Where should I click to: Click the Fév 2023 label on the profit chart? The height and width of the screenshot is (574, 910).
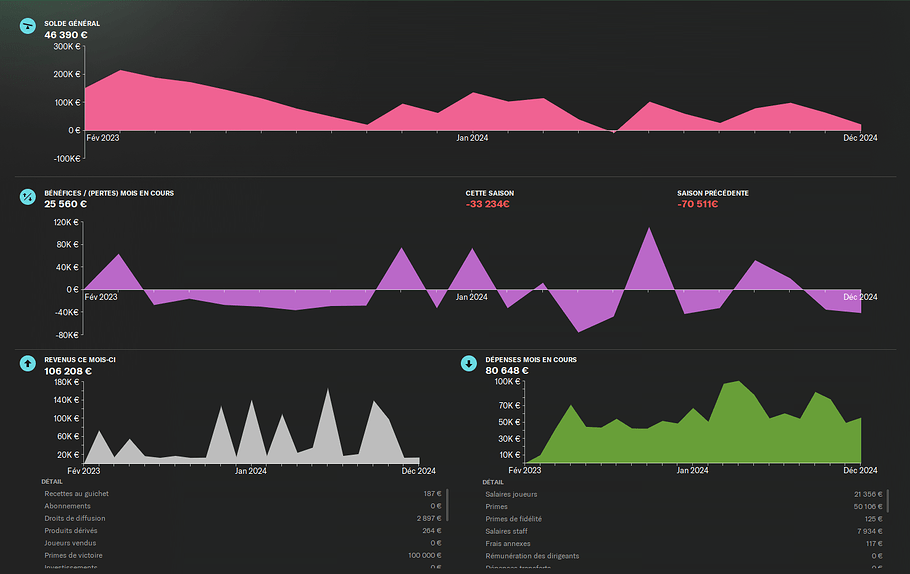pyautogui.click(x=101, y=297)
